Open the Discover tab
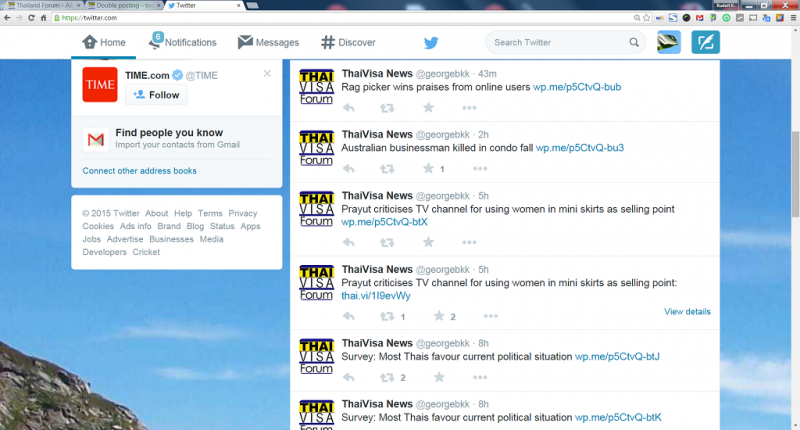Viewport: 800px width, 430px height. coord(348,42)
